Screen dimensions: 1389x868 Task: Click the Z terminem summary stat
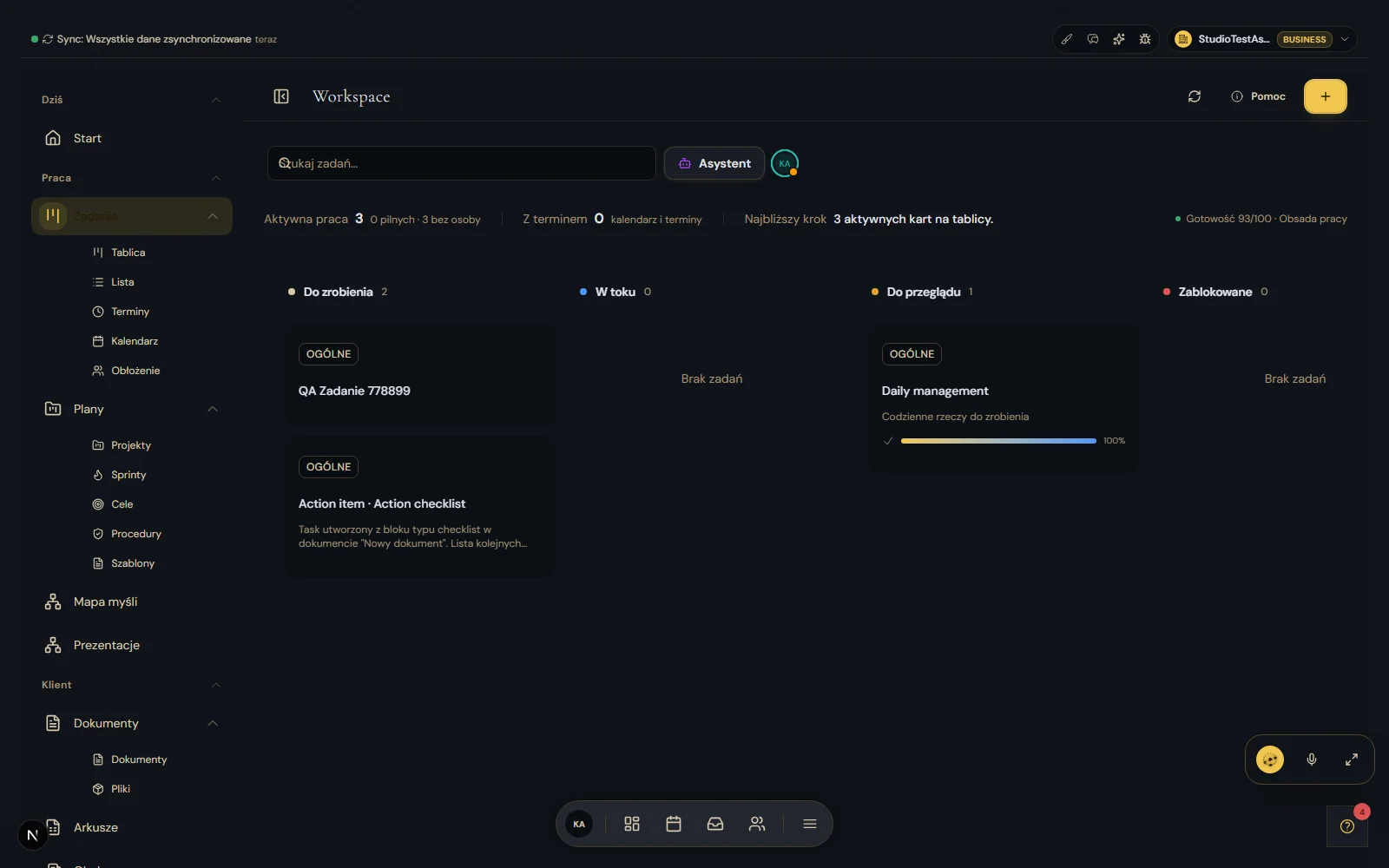pyautogui.click(x=612, y=219)
